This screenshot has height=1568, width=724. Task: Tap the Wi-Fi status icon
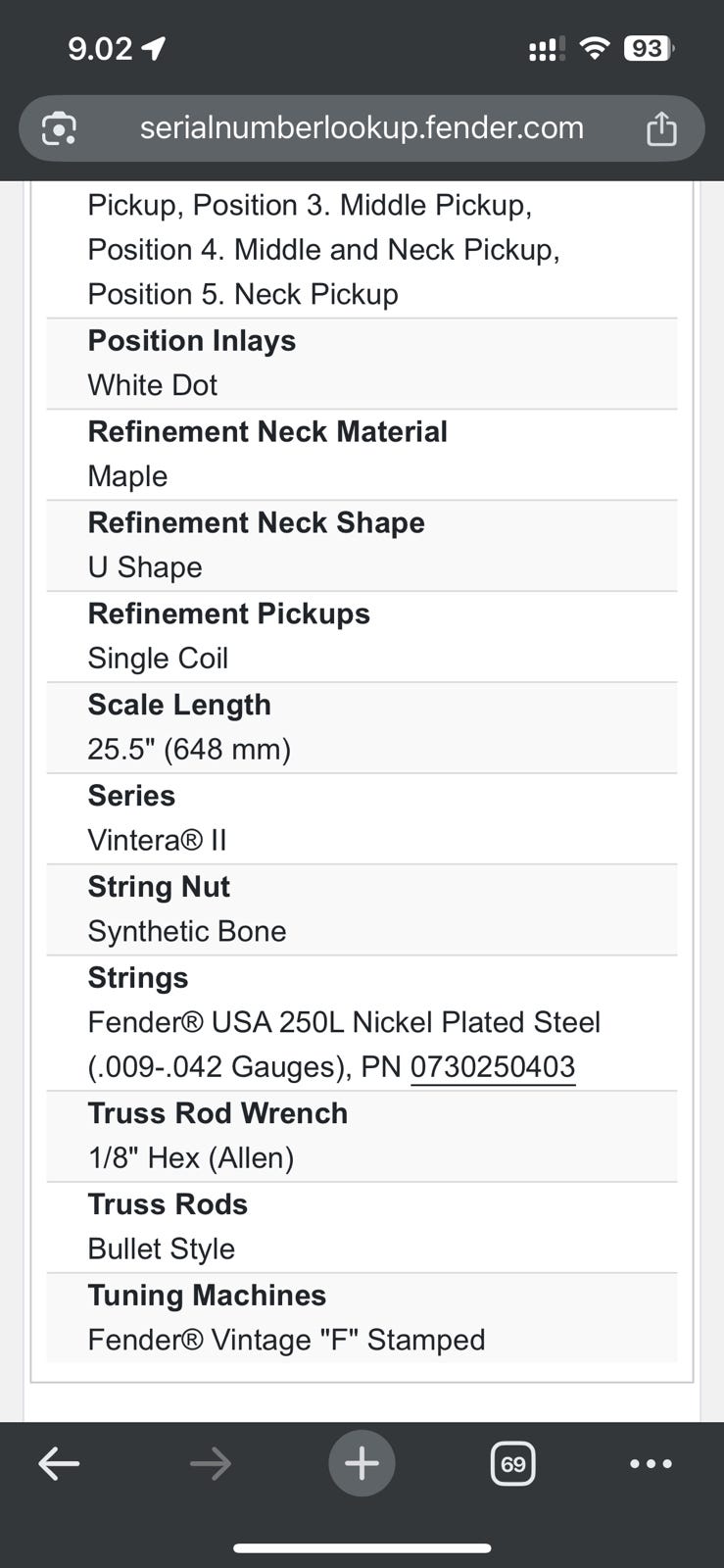(594, 48)
